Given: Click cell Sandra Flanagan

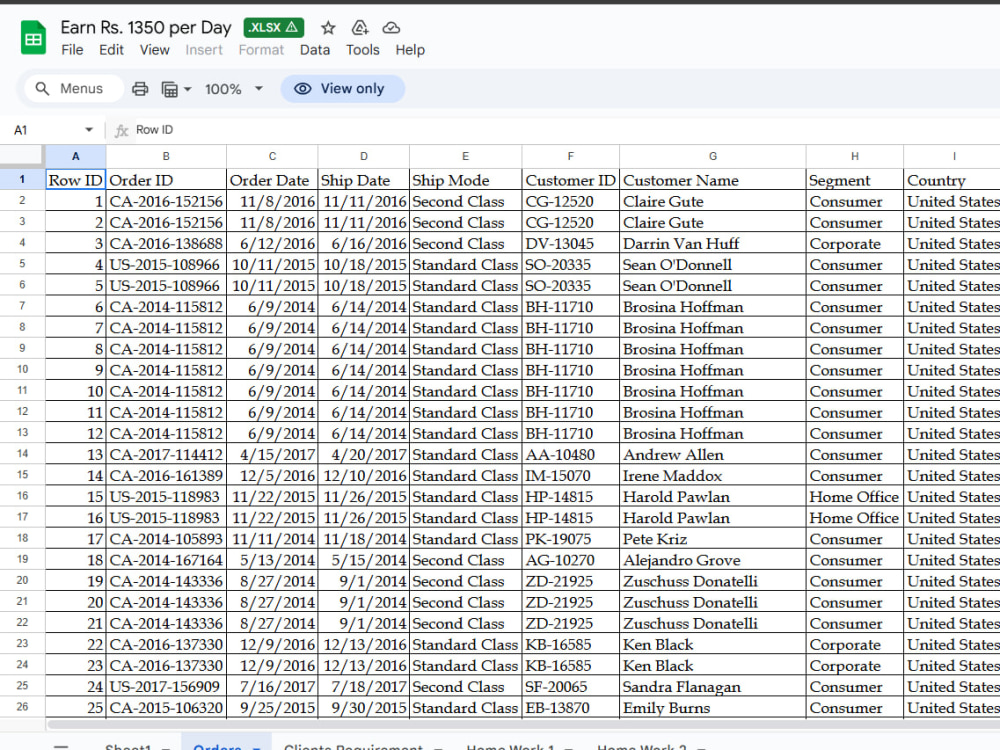Looking at the screenshot, I should pos(712,687).
